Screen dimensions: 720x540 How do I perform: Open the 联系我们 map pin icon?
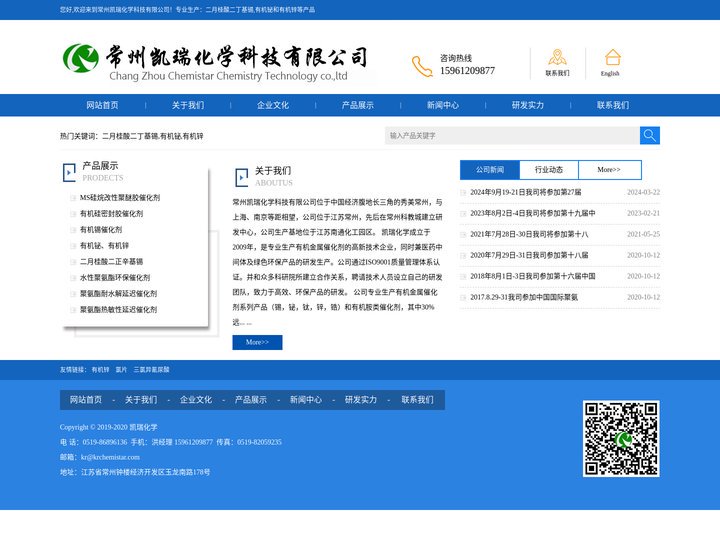click(x=557, y=57)
